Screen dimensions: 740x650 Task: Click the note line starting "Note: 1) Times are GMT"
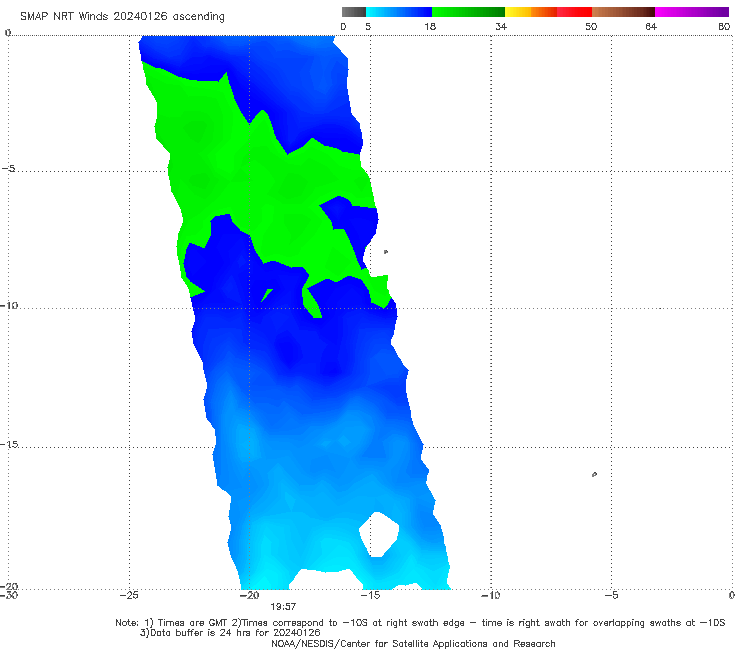coord(420,623)
